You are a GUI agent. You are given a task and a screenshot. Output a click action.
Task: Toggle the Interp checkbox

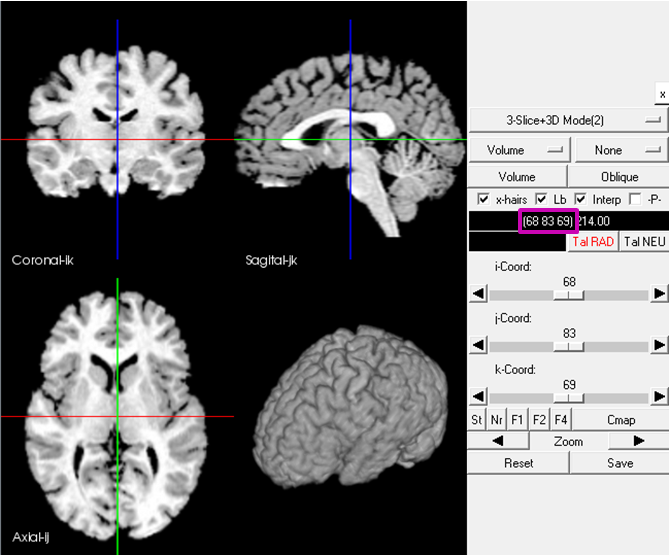pyautogui.click(x=580, y=199)
